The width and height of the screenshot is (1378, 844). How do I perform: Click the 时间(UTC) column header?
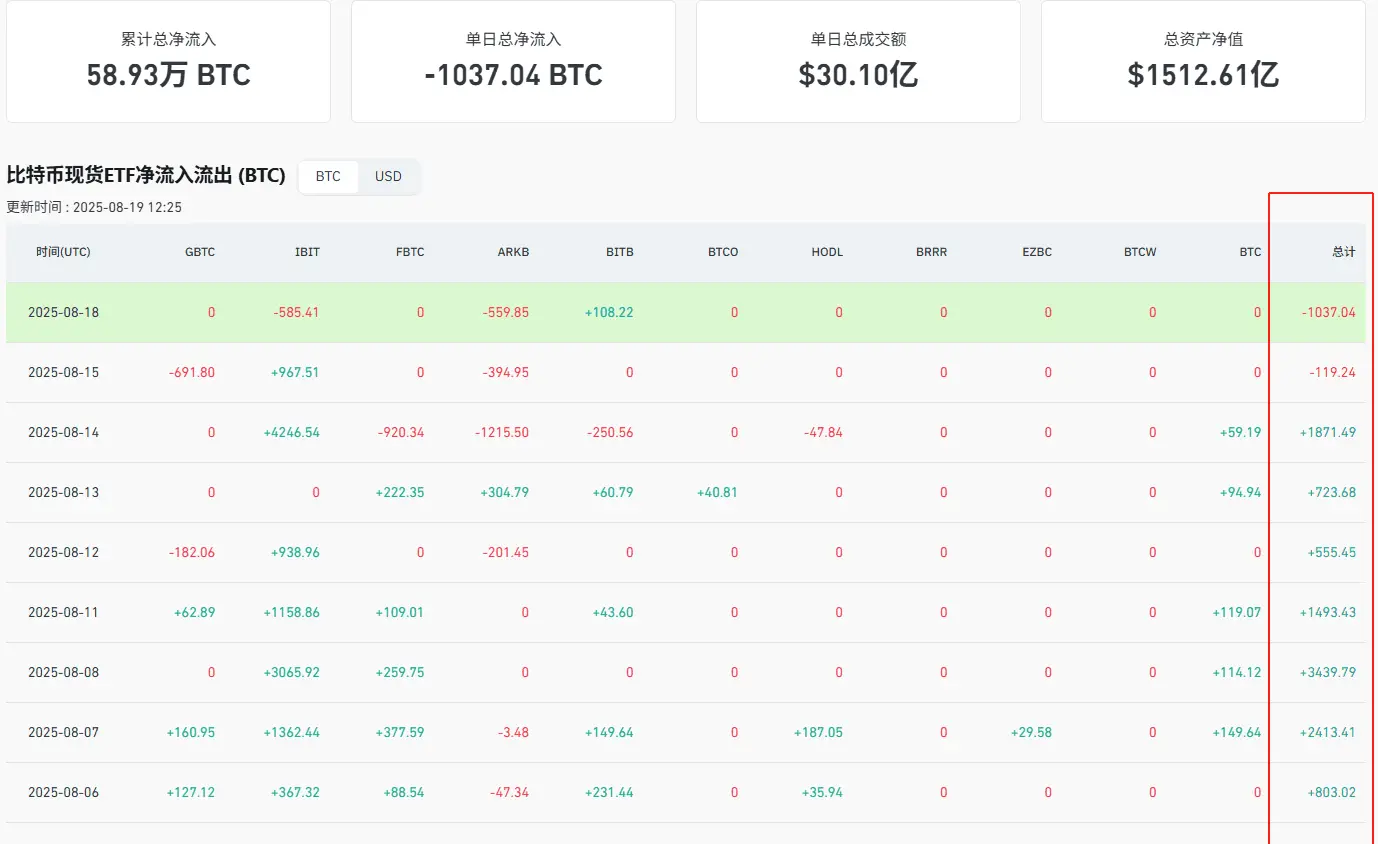click(63, 252)
